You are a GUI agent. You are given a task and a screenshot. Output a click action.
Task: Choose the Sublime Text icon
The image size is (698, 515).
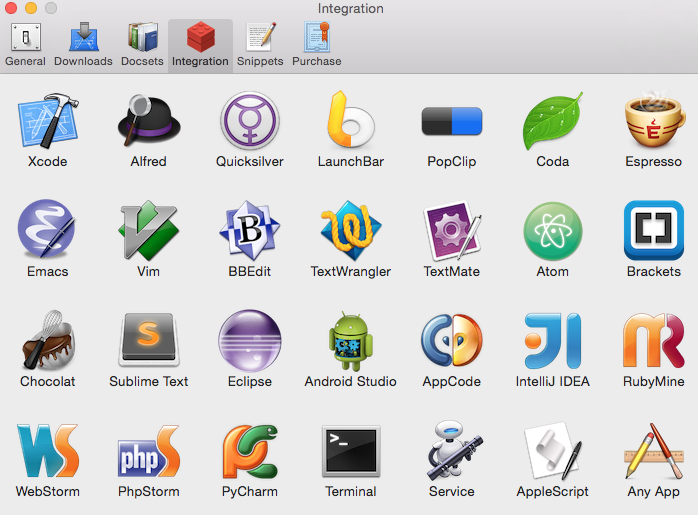(149, 340)
